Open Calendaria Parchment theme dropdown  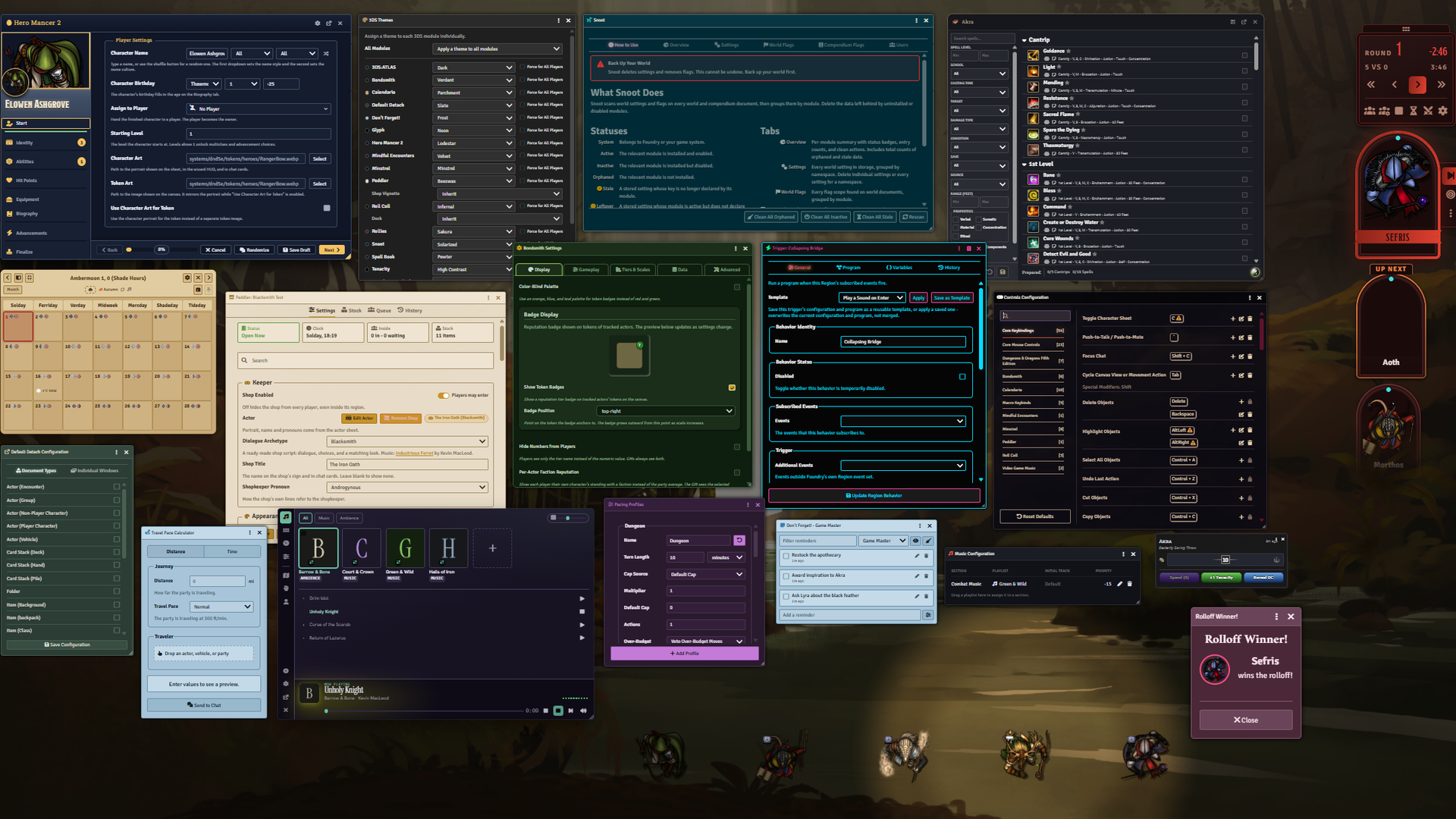pos(475,93)
